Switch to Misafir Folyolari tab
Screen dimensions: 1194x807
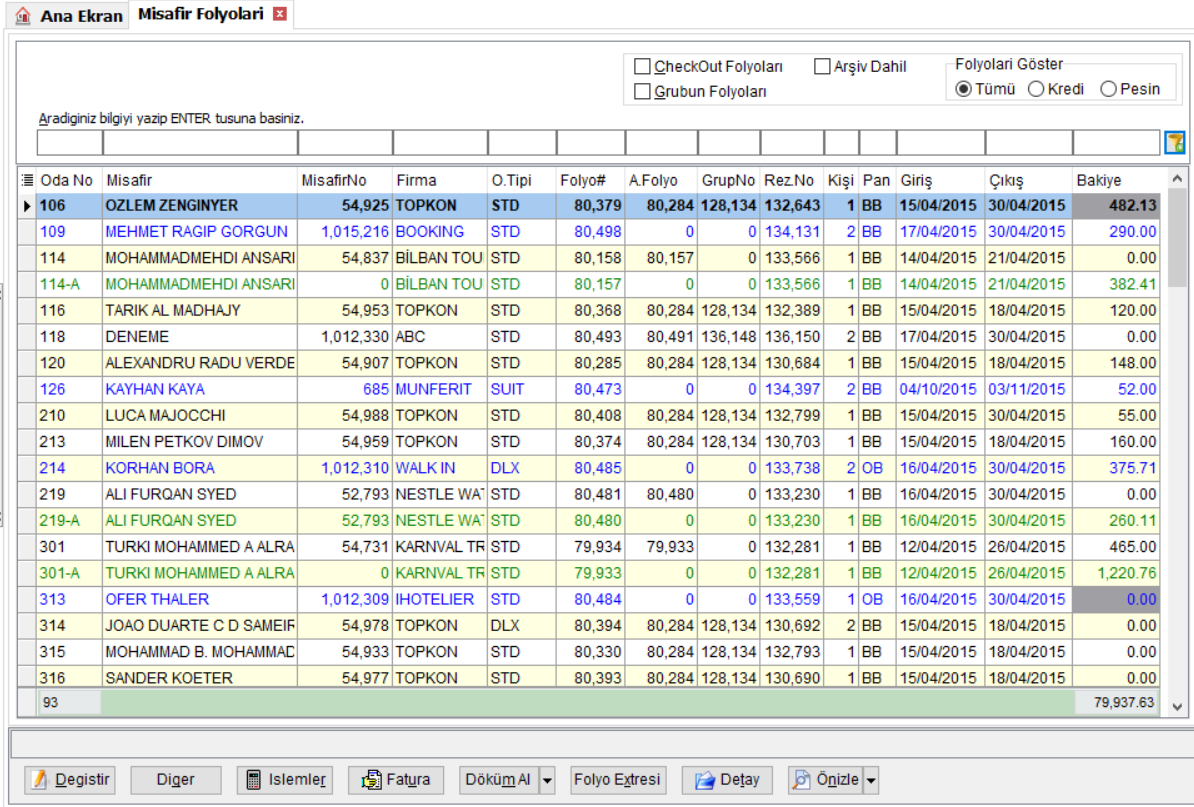(x=200, y=14)
